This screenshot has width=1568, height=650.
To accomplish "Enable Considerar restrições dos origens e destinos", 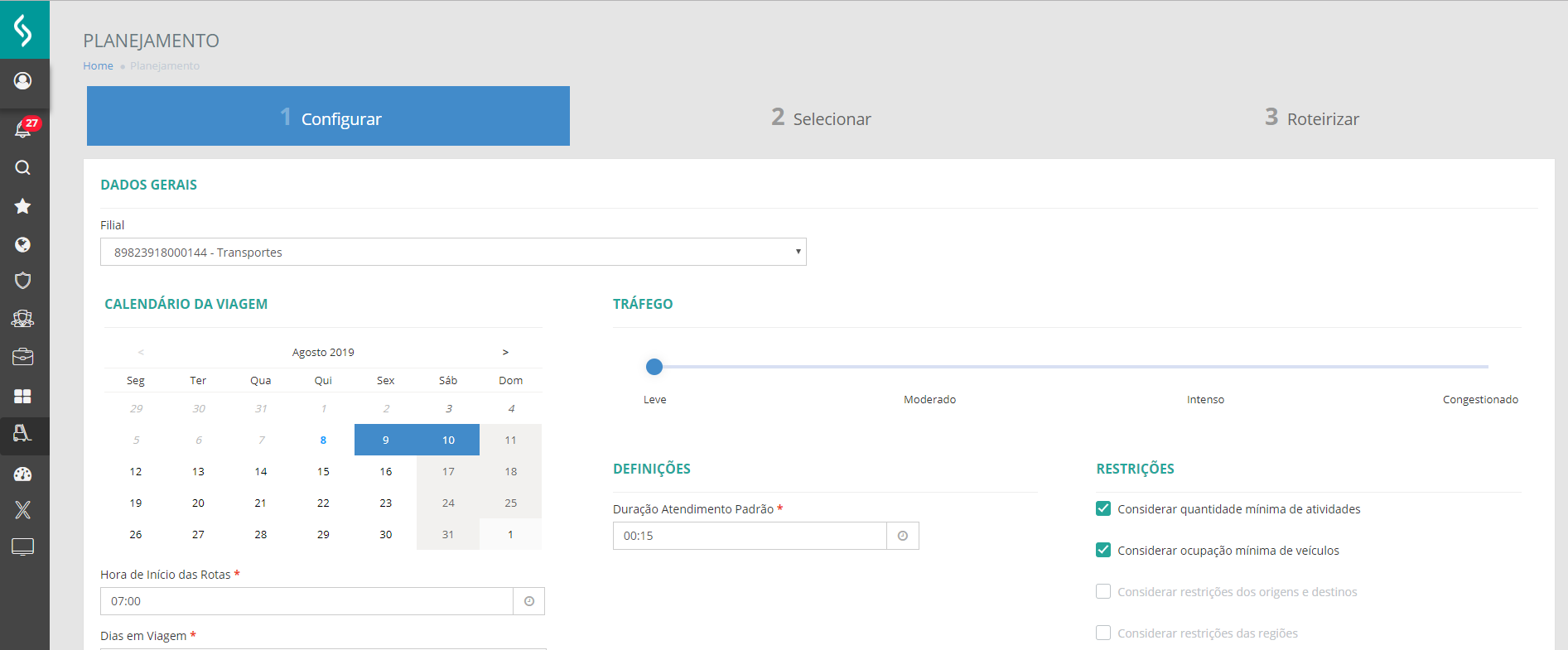I will point(1103,591).
